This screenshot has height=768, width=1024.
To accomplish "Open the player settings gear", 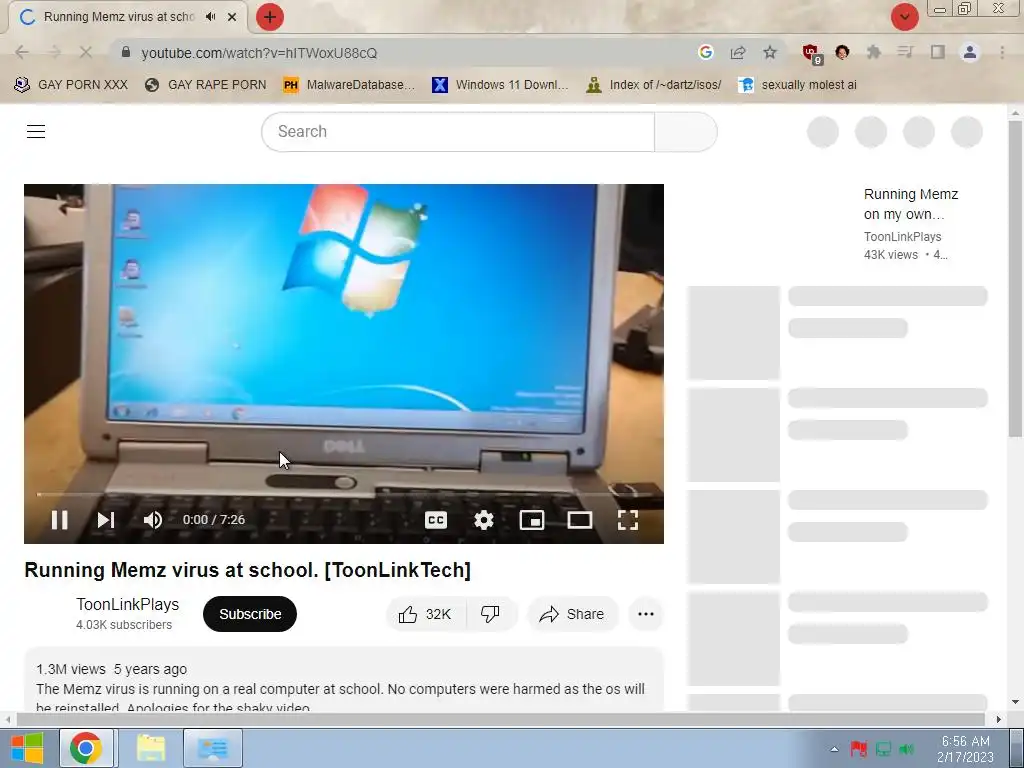I will click(x=484, y=520).
